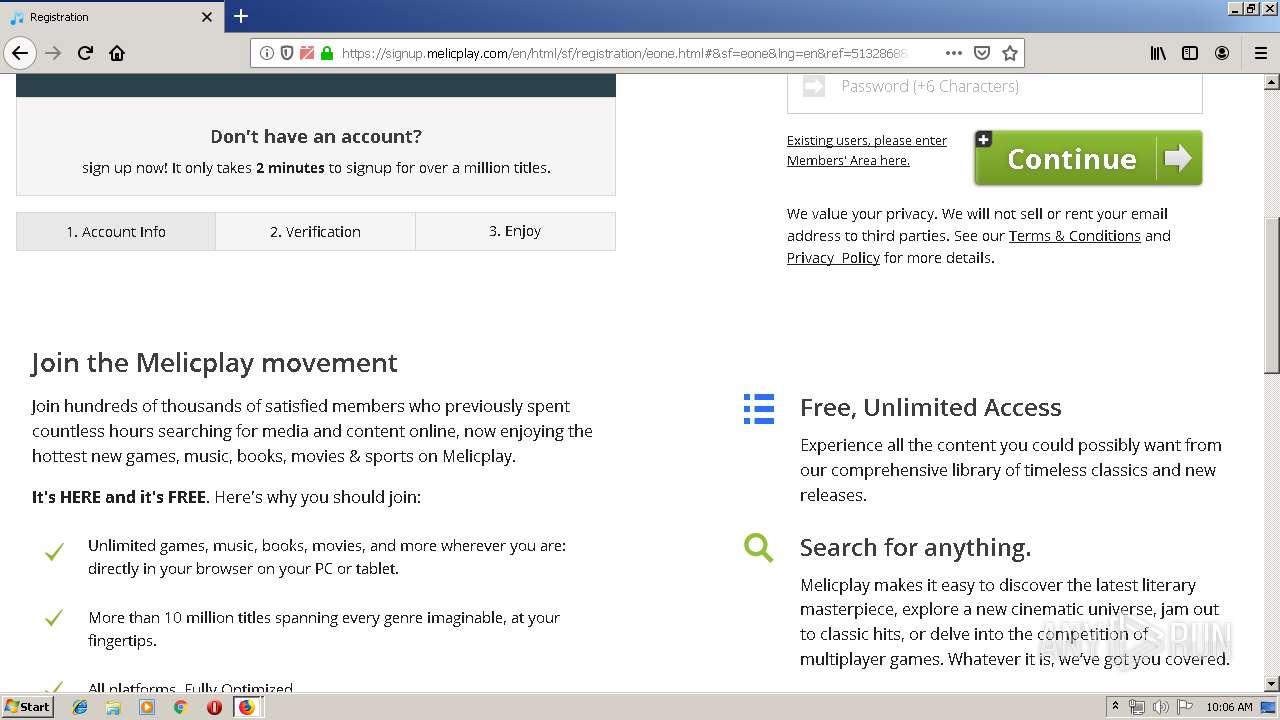Click the 'Don't have an account?' heading
This screenshot has width=1280, height=720.
(x=316, y=136)
